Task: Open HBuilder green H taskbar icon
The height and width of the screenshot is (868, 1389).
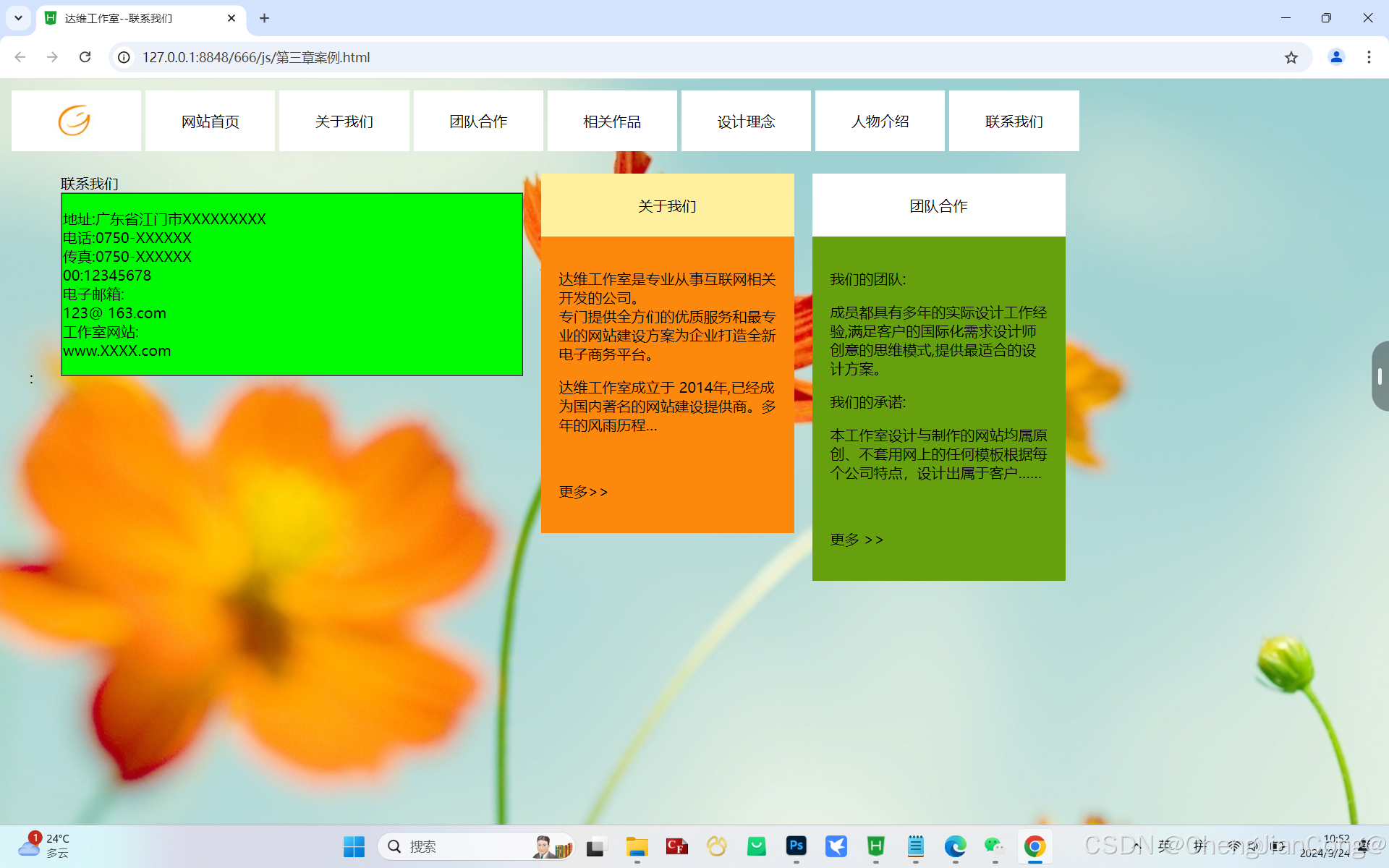Action: click(x=875, y=846)
